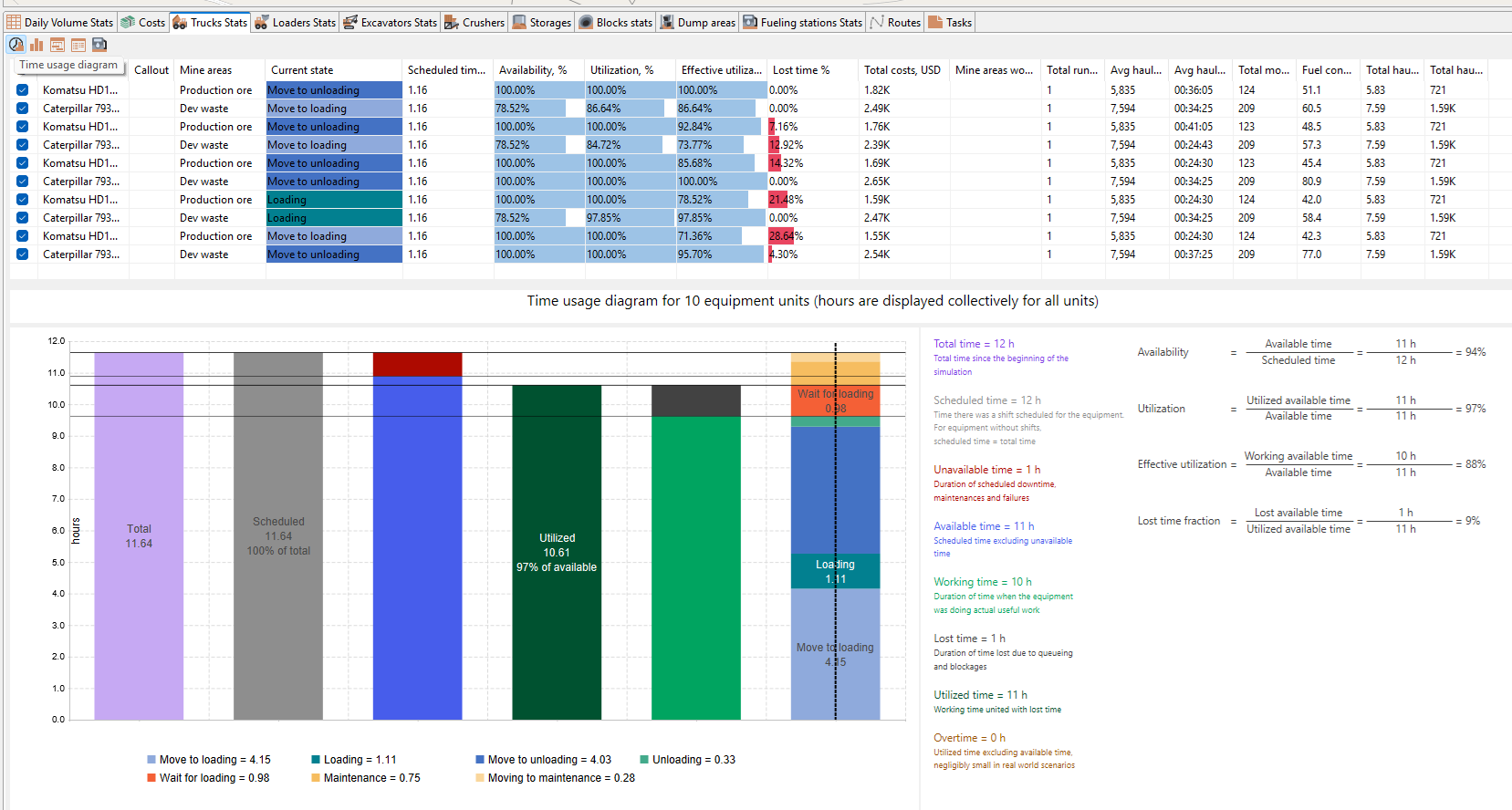
Task: Switch to the Costs tab
Action: coord(143,22)
